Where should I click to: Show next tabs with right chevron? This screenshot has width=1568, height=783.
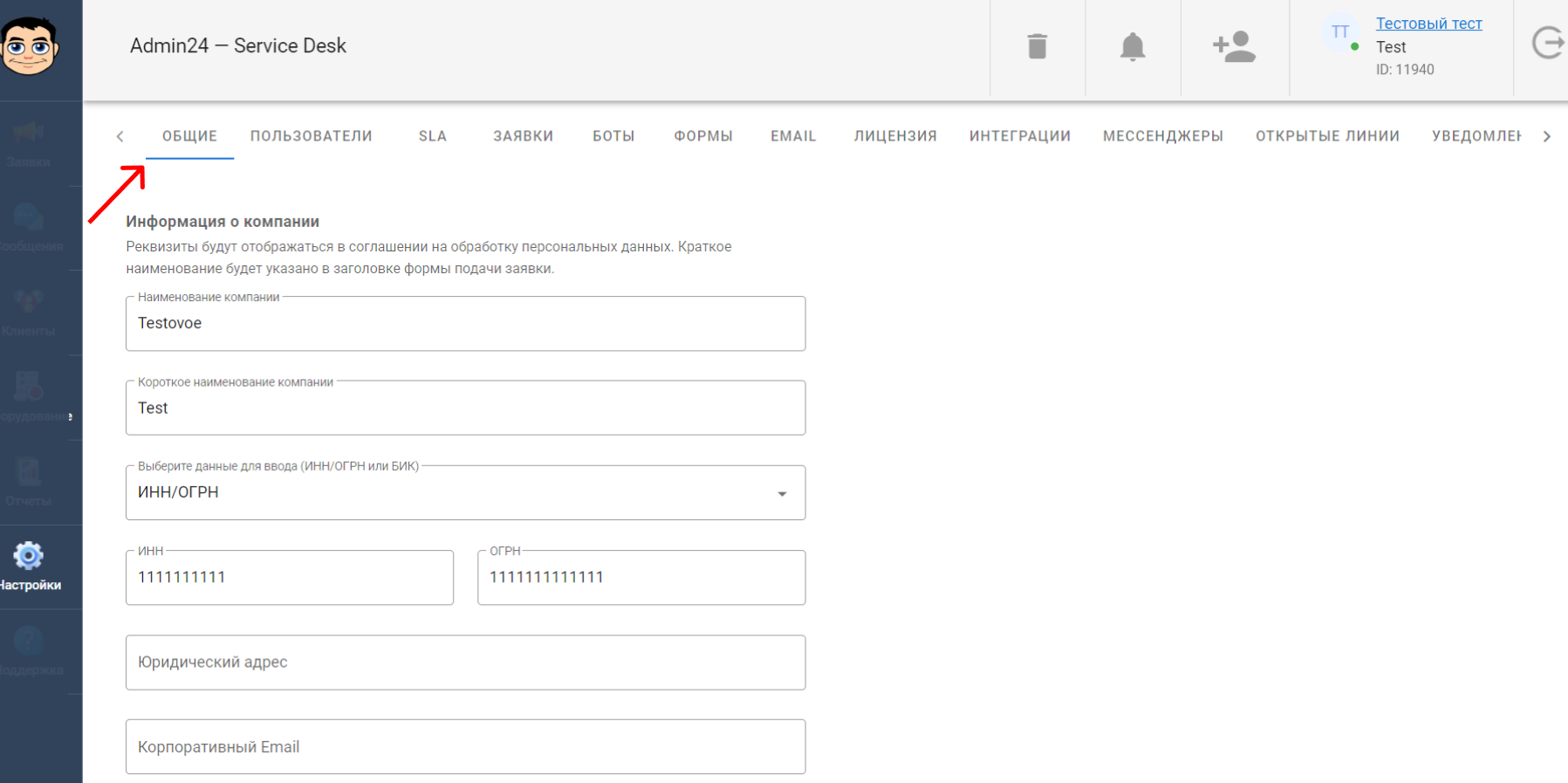pos(1546,136)
